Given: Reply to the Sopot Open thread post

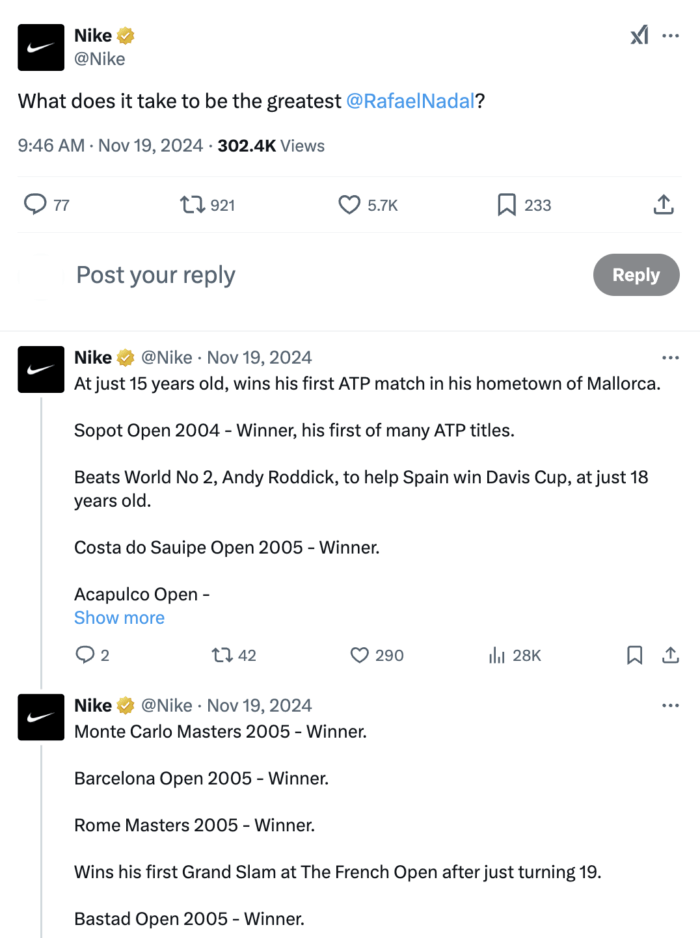Looking at the screenshot, I should coord(85,655).
